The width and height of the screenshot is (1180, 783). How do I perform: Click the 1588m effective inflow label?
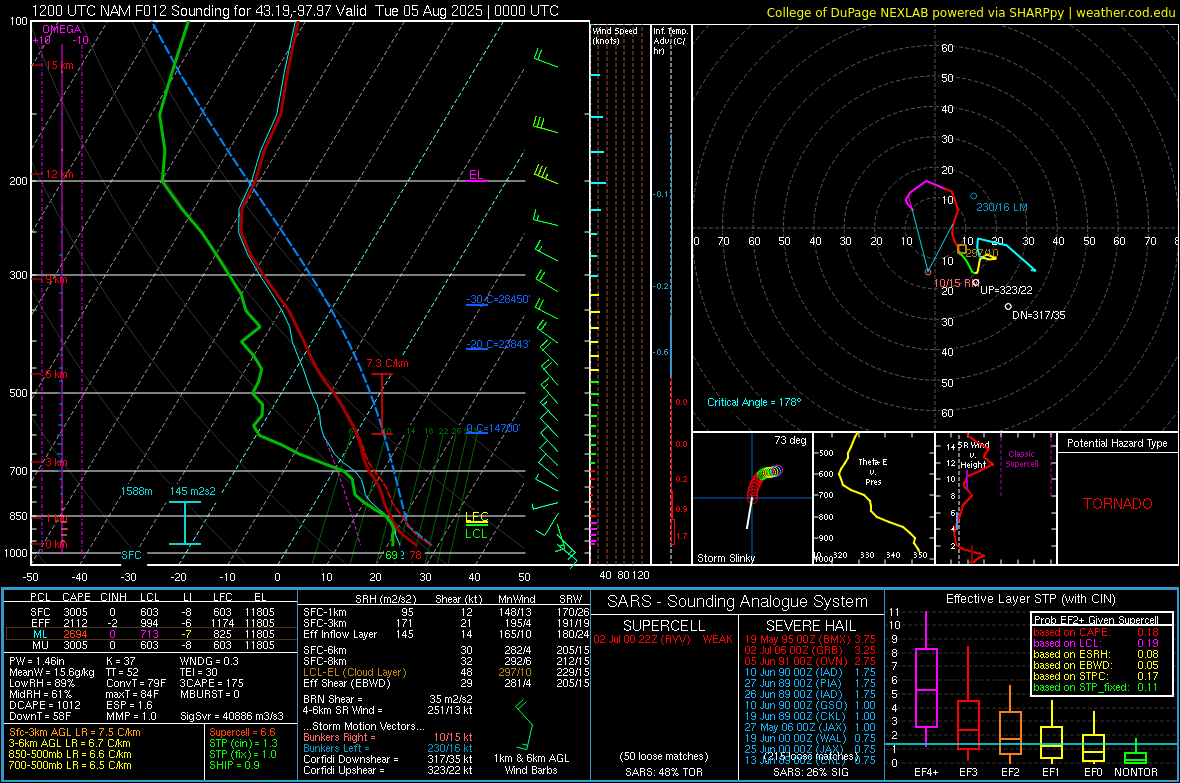pyautogui.click(x=136, y=492)
